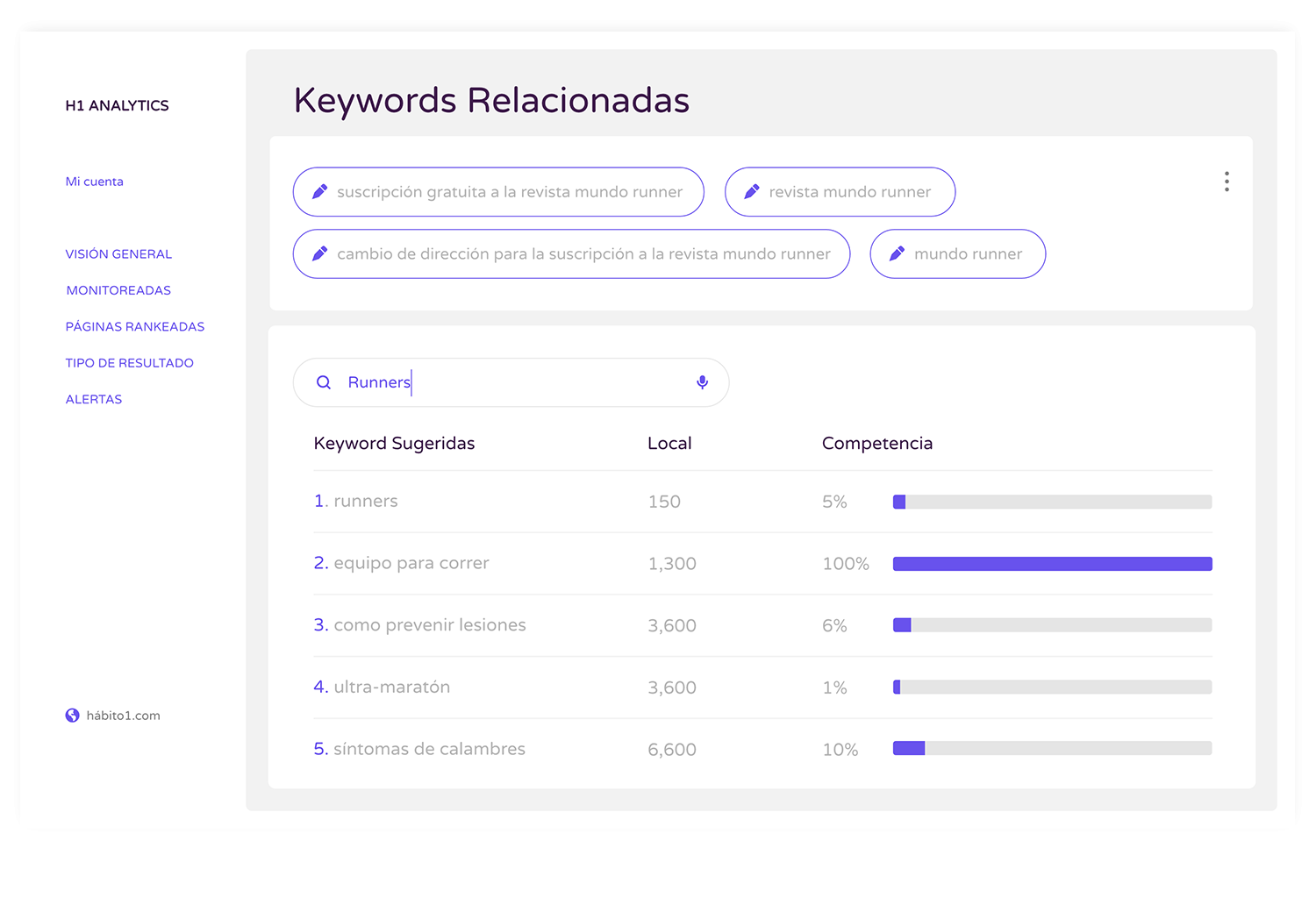Screen dimensions: 1316x912
Task: Select suggested keyword 'como prevenir lesiones'
Action: point(429,625)
